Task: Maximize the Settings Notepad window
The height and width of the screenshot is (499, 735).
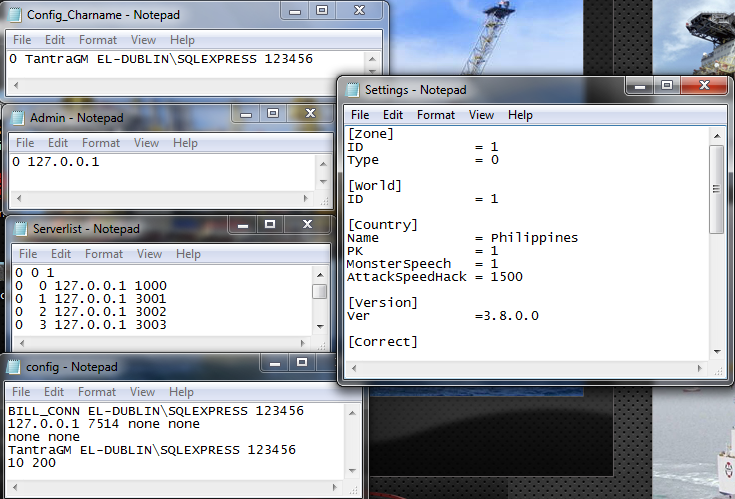Action: 667,87
